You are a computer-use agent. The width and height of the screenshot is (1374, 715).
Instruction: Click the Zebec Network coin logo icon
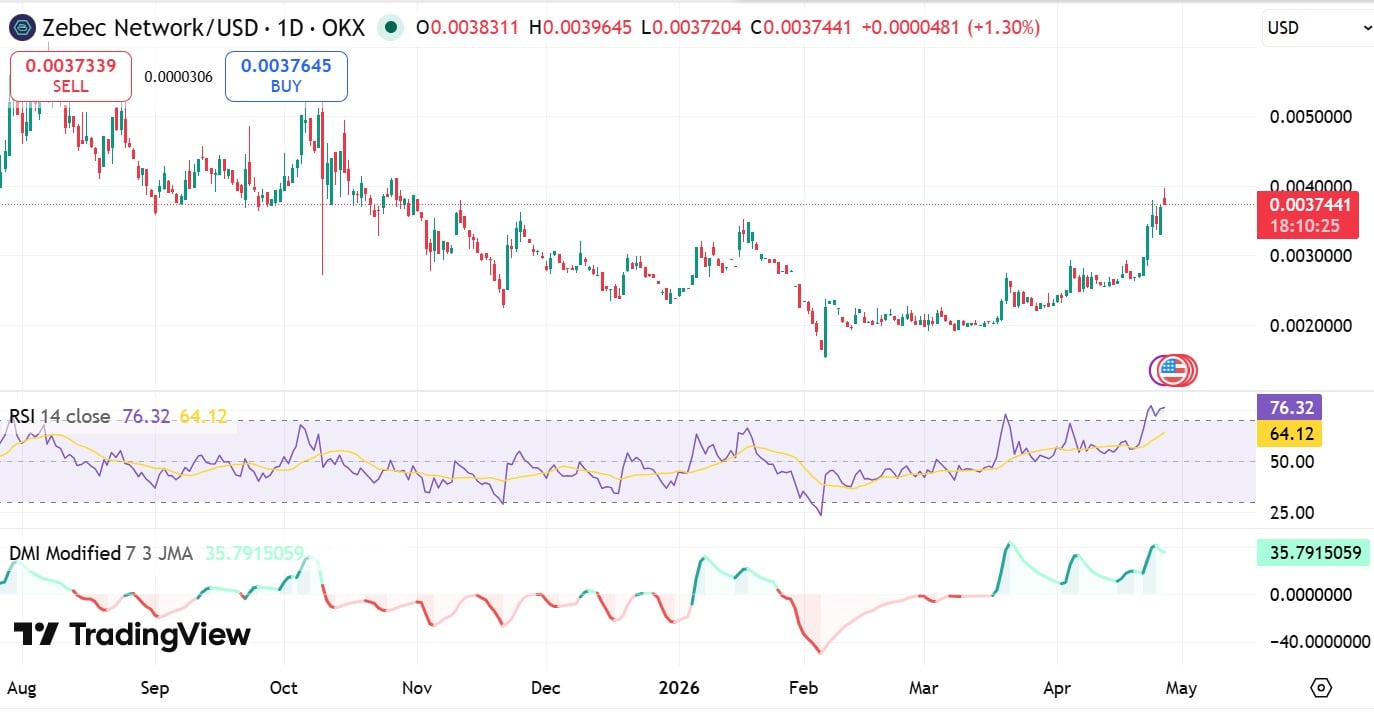(x=22, y=28)
